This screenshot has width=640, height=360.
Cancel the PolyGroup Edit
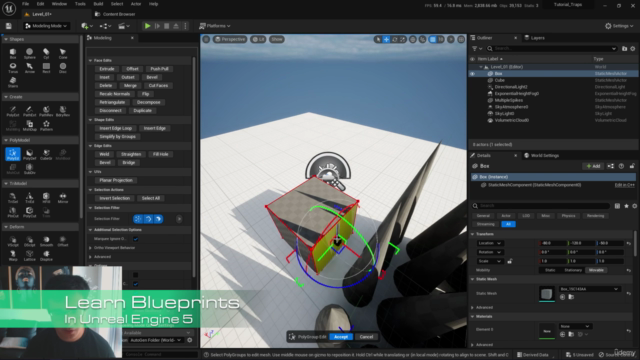pyautogui.click(x=366, y=337)
